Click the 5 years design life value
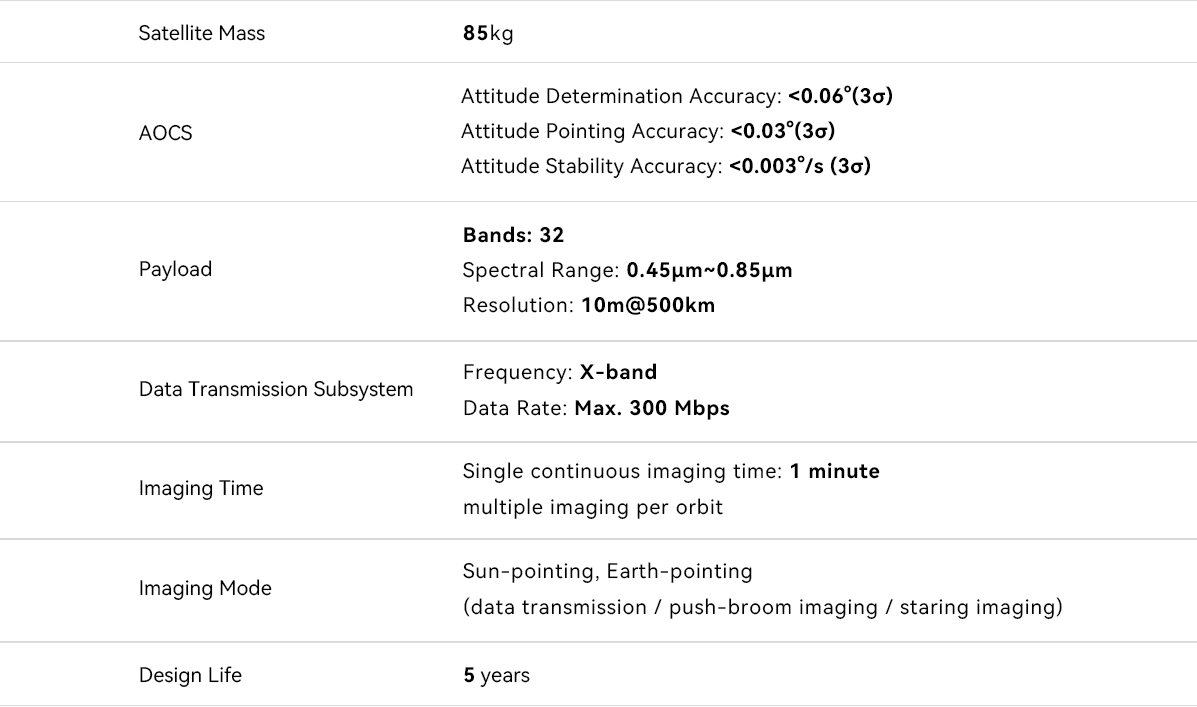 point(496,676)
